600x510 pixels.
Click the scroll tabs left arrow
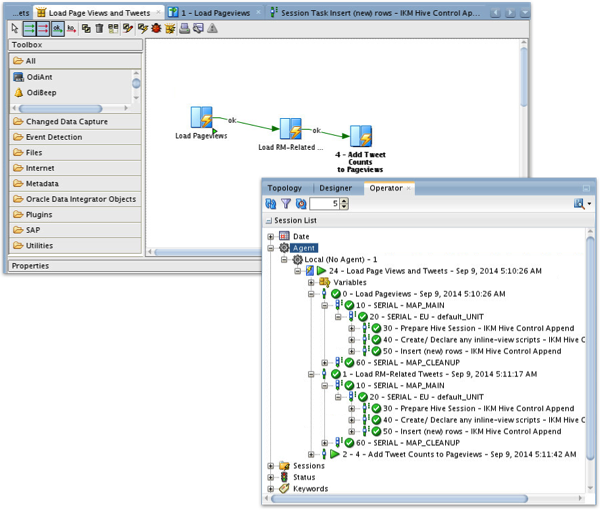pos(496,13)
